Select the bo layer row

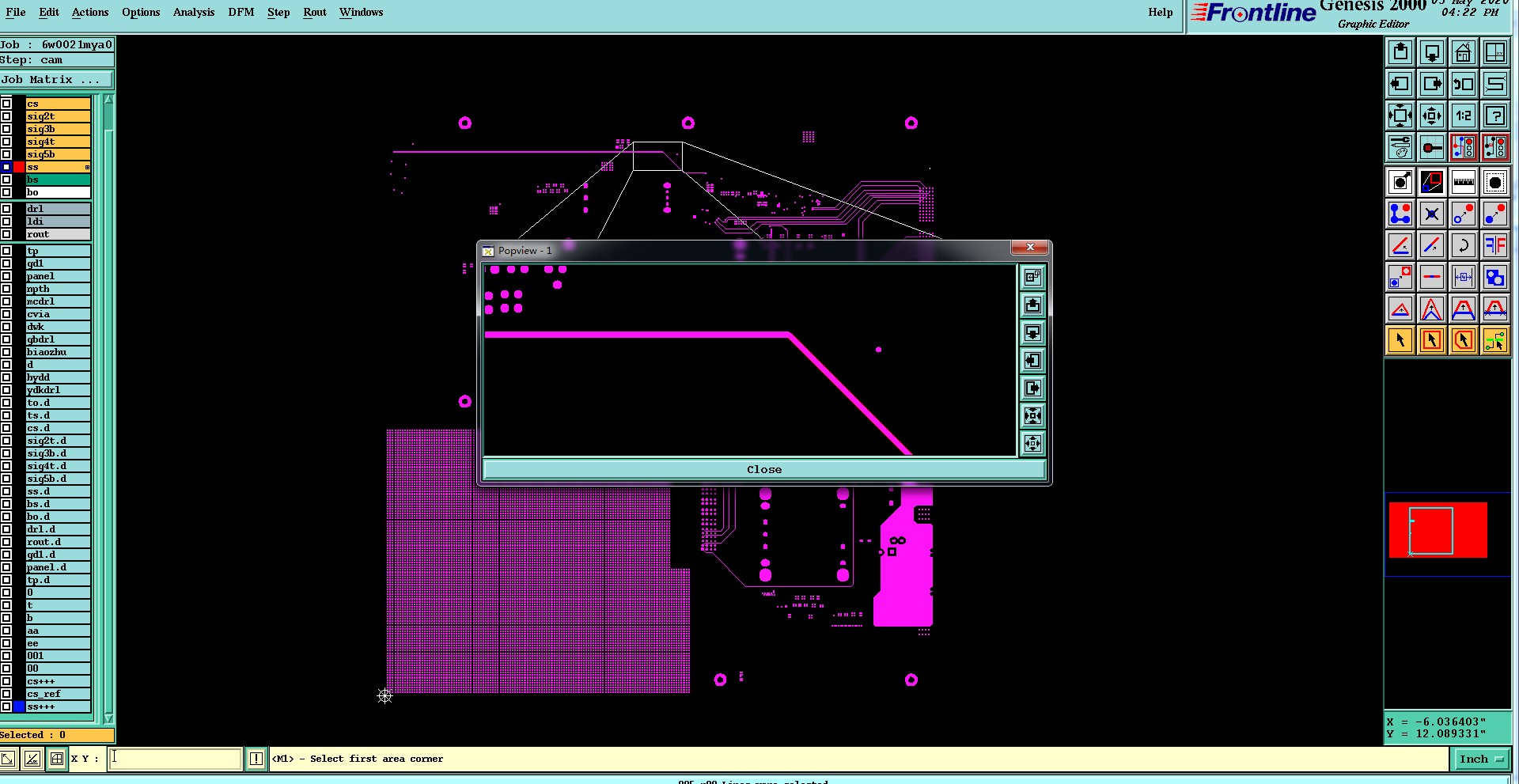59,192
